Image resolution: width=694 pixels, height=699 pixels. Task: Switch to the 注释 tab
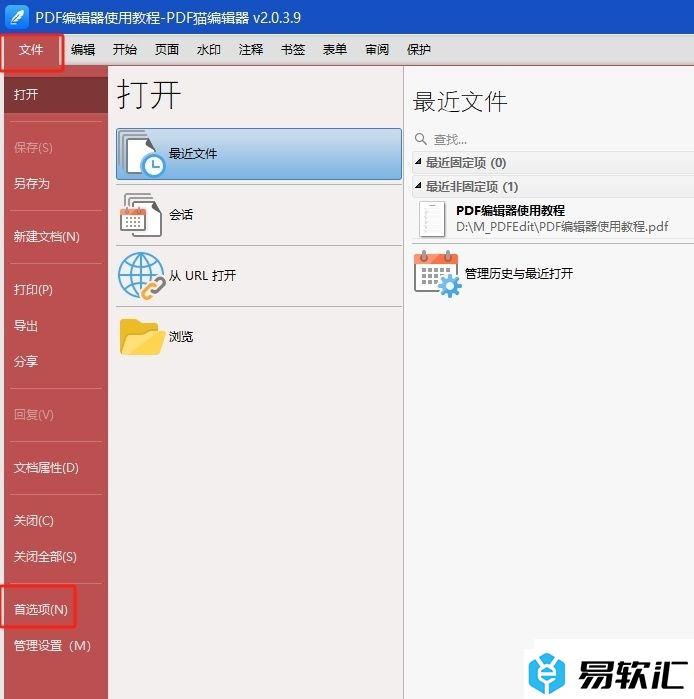(250, 49)
